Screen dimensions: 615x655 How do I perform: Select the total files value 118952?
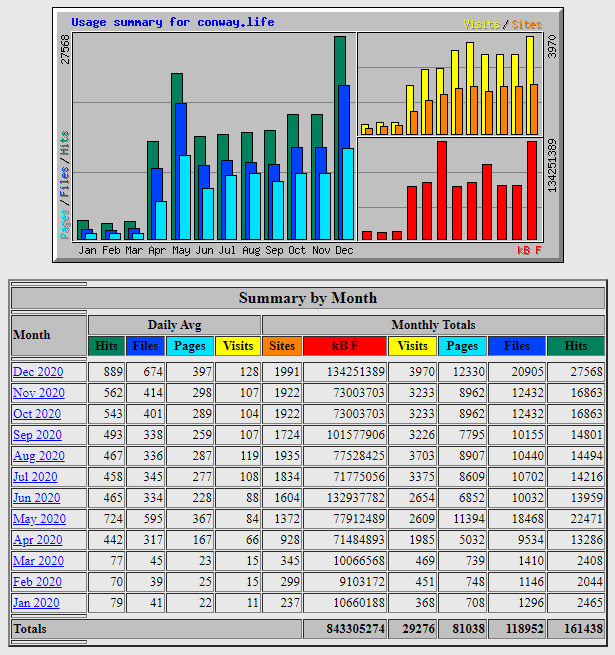click(524, 629)
